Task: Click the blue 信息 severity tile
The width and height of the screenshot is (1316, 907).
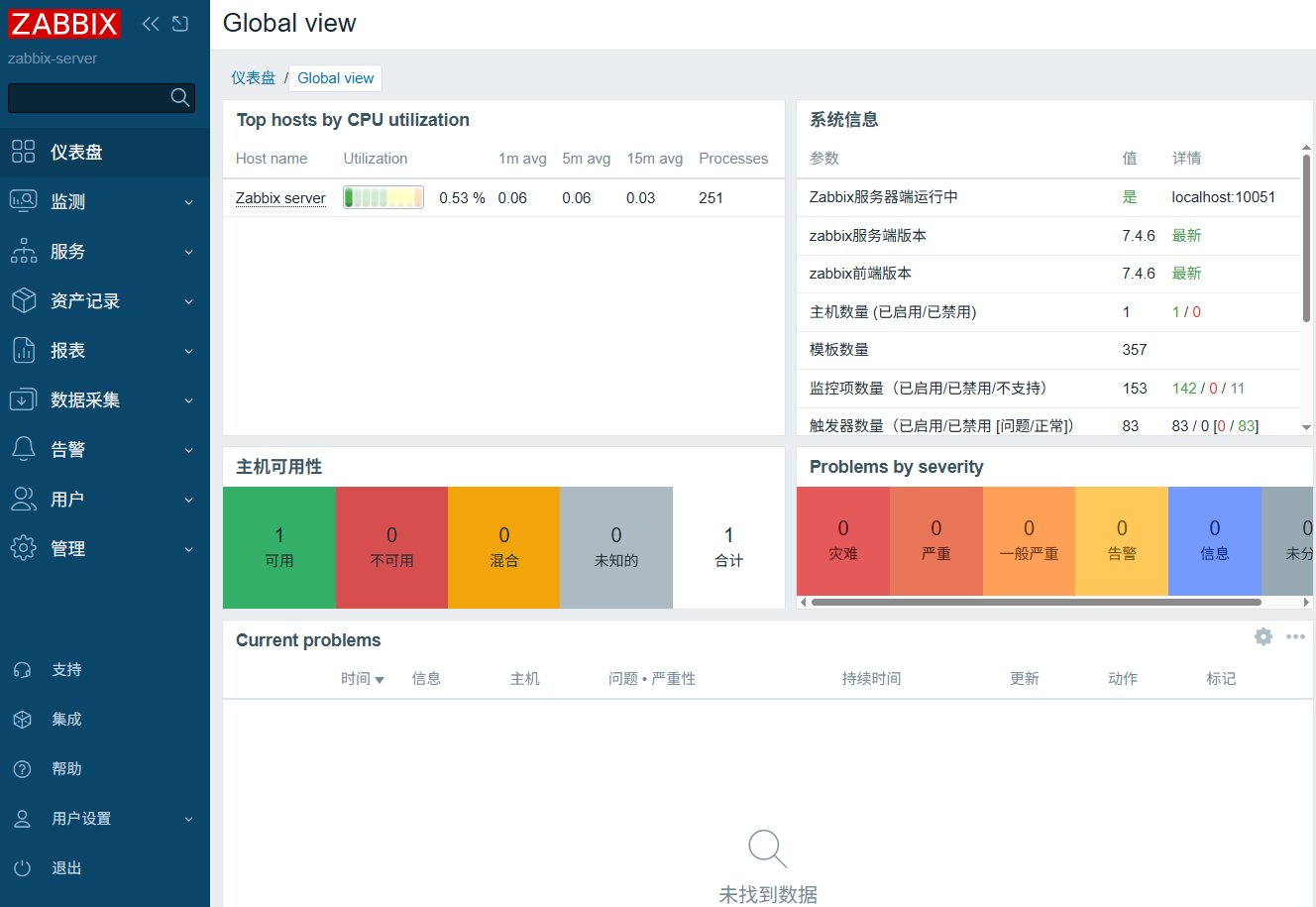Action: pos(1215,541)
